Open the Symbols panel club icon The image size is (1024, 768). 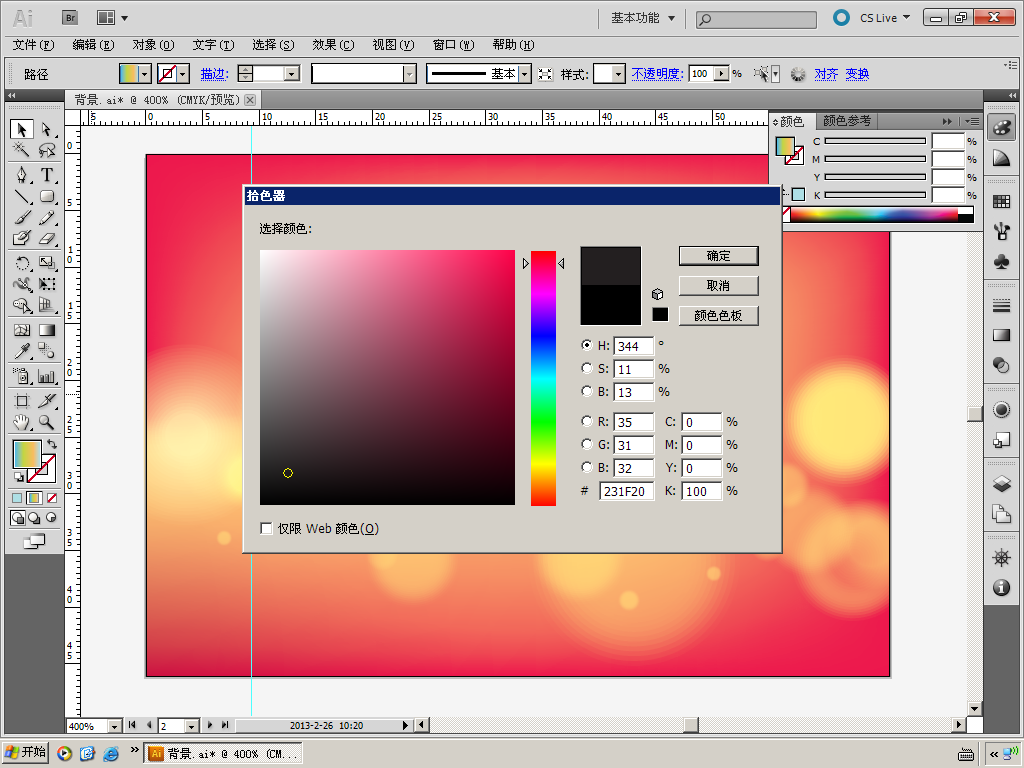click(x=1001, y=261)
